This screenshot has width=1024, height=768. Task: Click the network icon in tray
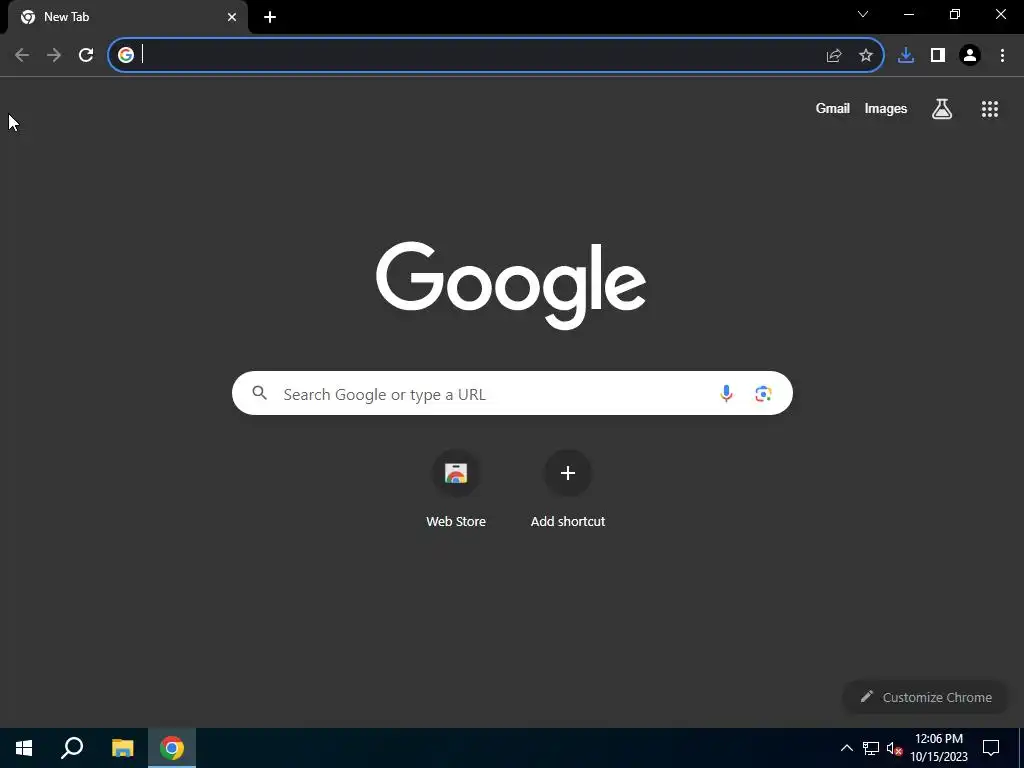(x=871, y=748)
